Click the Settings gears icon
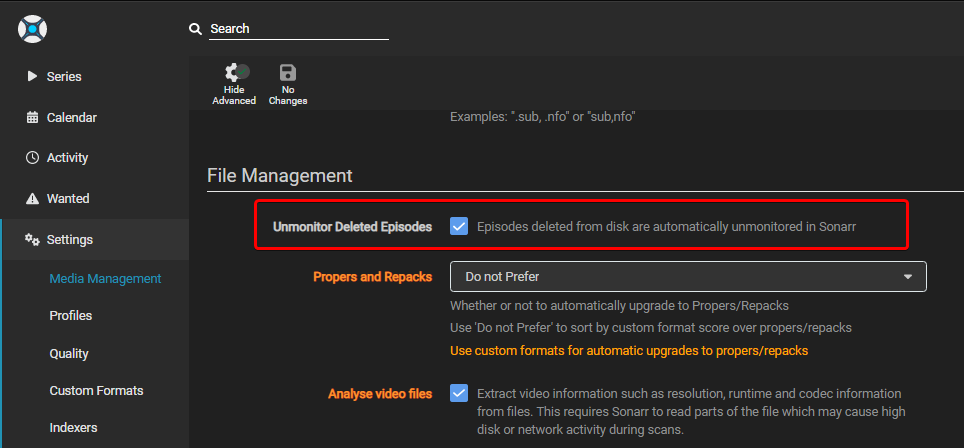The width and height of the screenshot is (964, 448). pyautogui.click(x=32, y=240)
